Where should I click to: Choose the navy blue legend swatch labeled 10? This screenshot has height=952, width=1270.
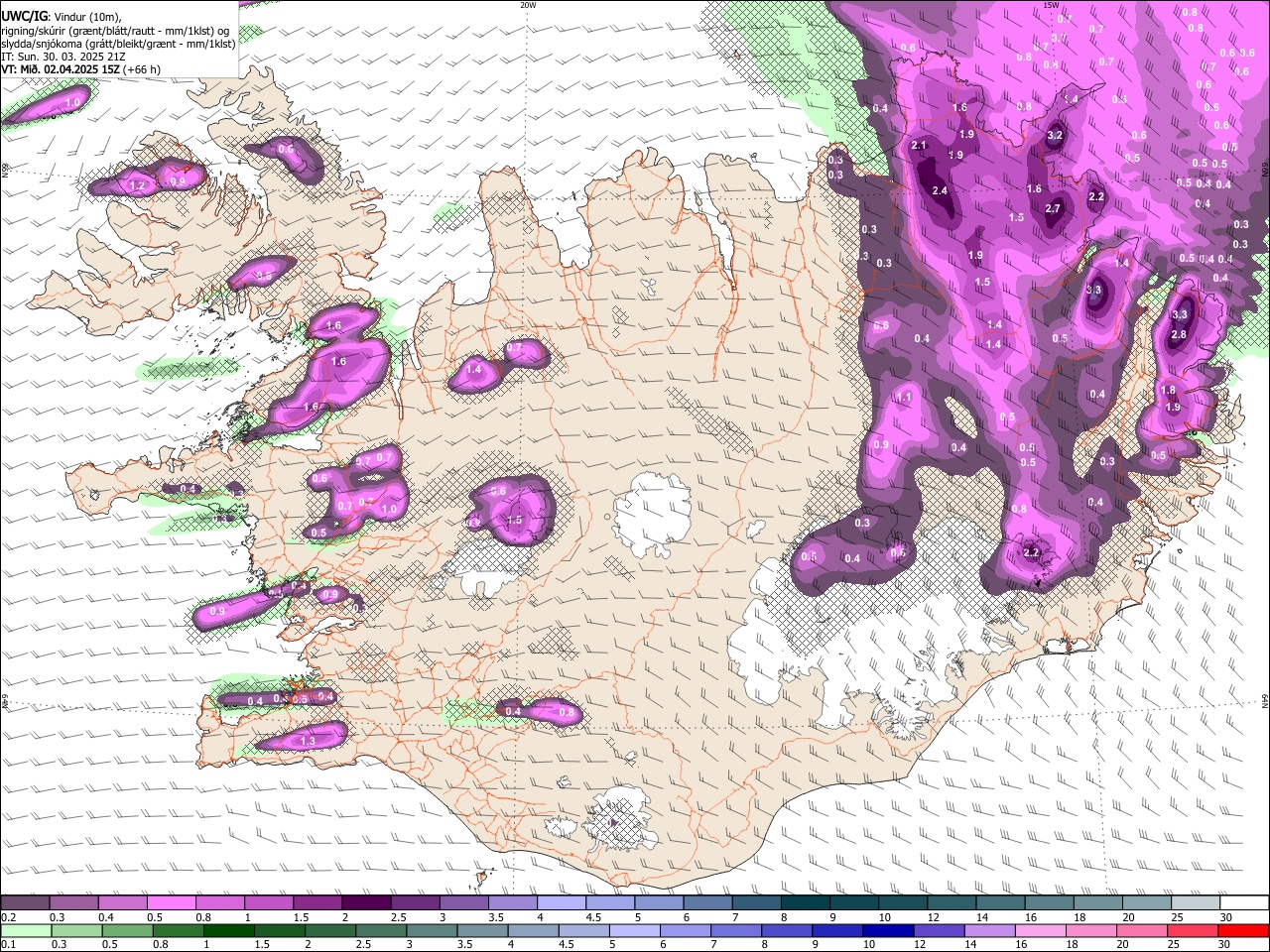888,930
